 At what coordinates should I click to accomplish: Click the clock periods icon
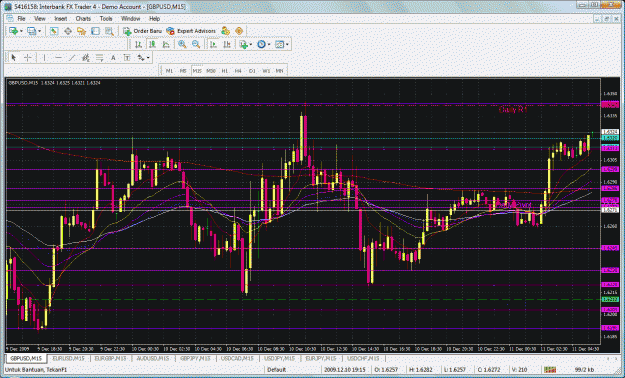pyautogui.click(x=261, y=44)
